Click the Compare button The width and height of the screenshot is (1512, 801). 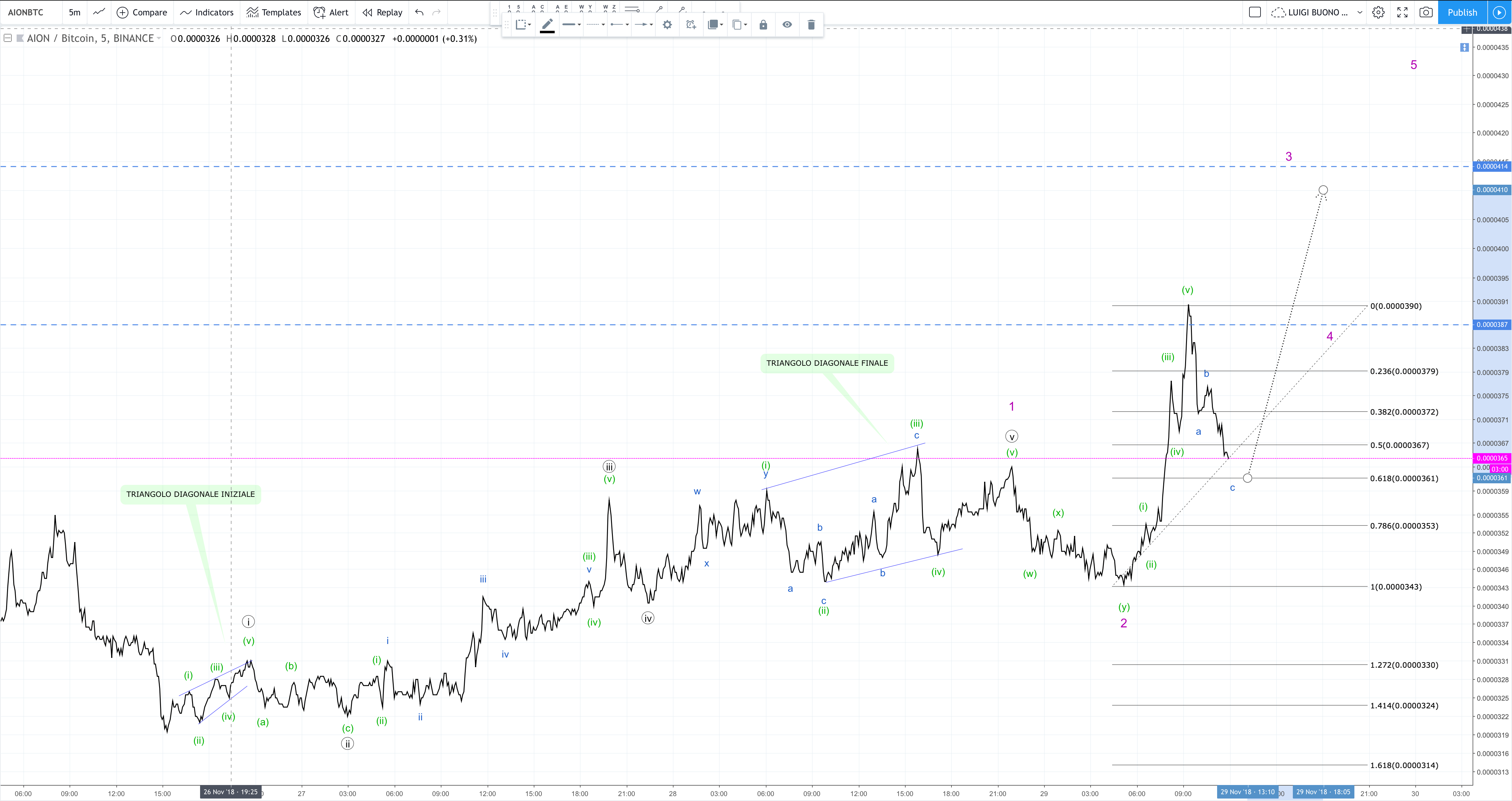(x=142, y=12)
